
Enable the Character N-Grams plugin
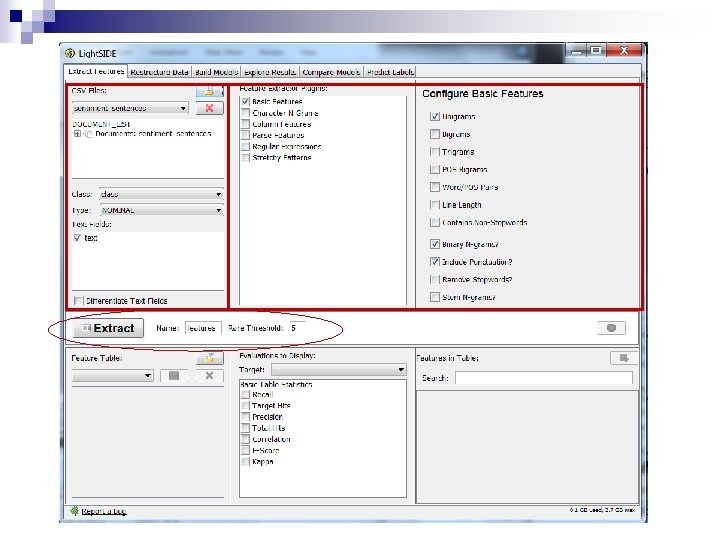coord(246,113)
